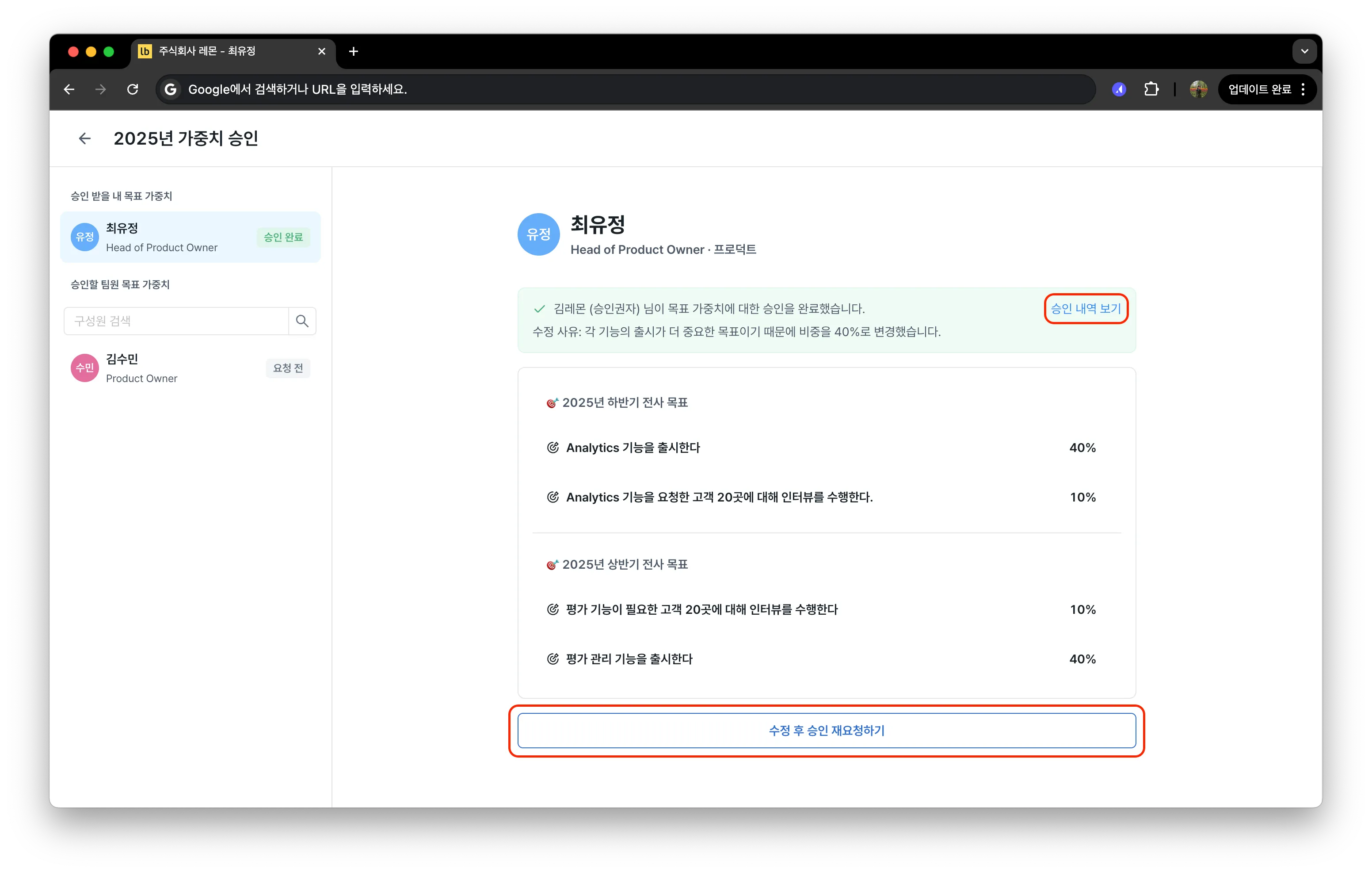Click the 40% weight of Analytics 출시
Viewport: 1372px width, 873px height.
(x=1082, y=448)
